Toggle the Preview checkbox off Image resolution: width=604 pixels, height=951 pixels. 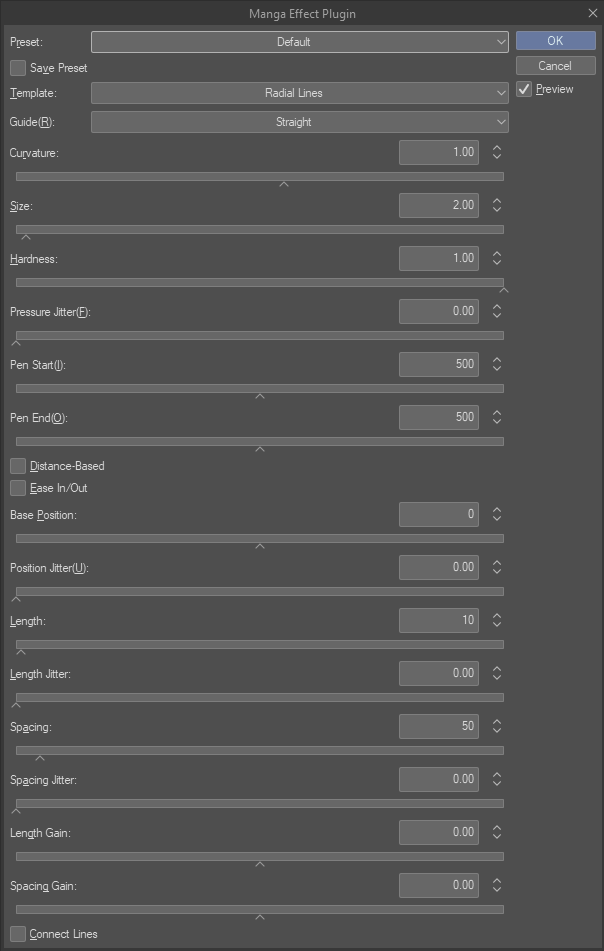coord(524,90)
